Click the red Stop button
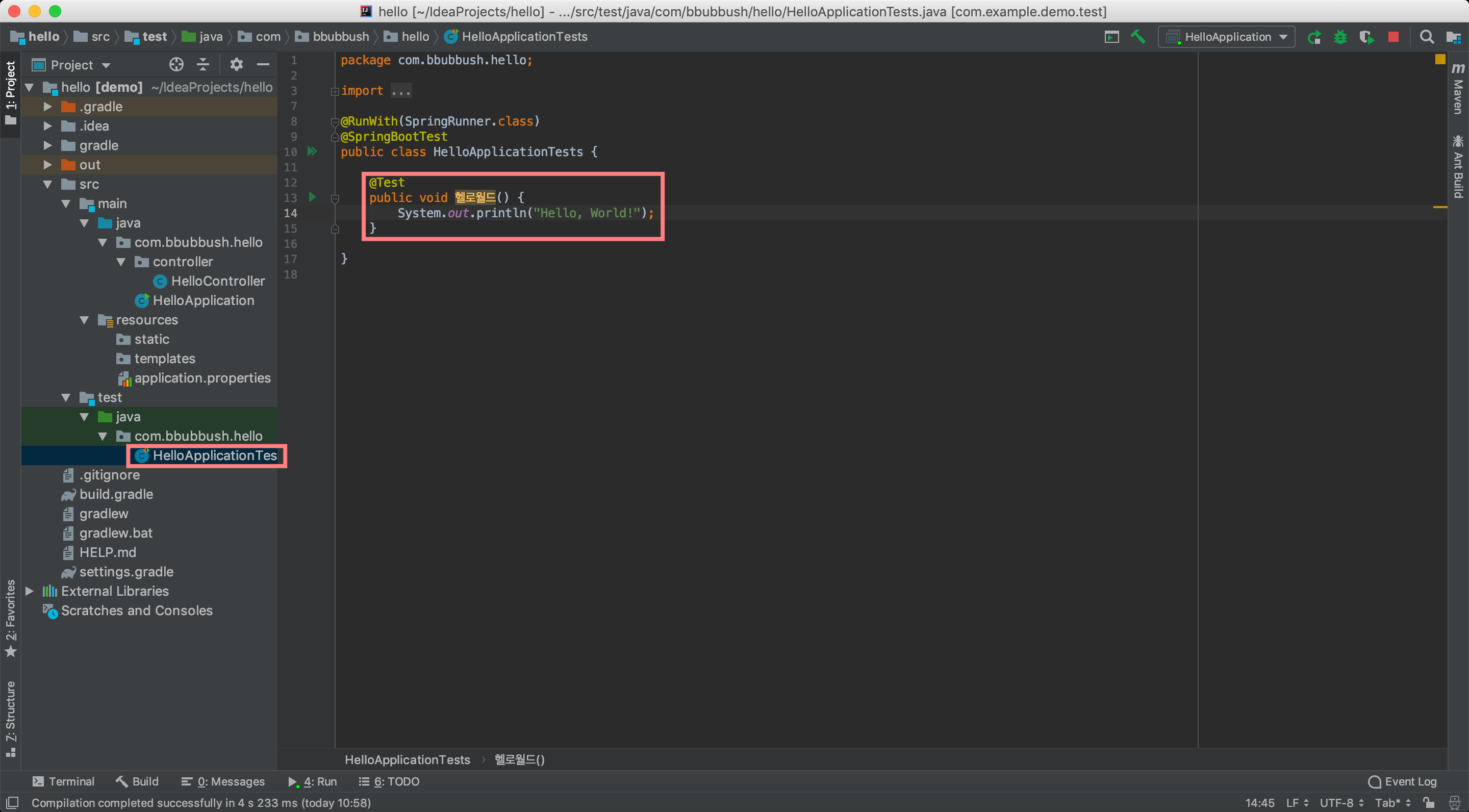This screenshot has width=1469, height=812. tap(1393, 37)
